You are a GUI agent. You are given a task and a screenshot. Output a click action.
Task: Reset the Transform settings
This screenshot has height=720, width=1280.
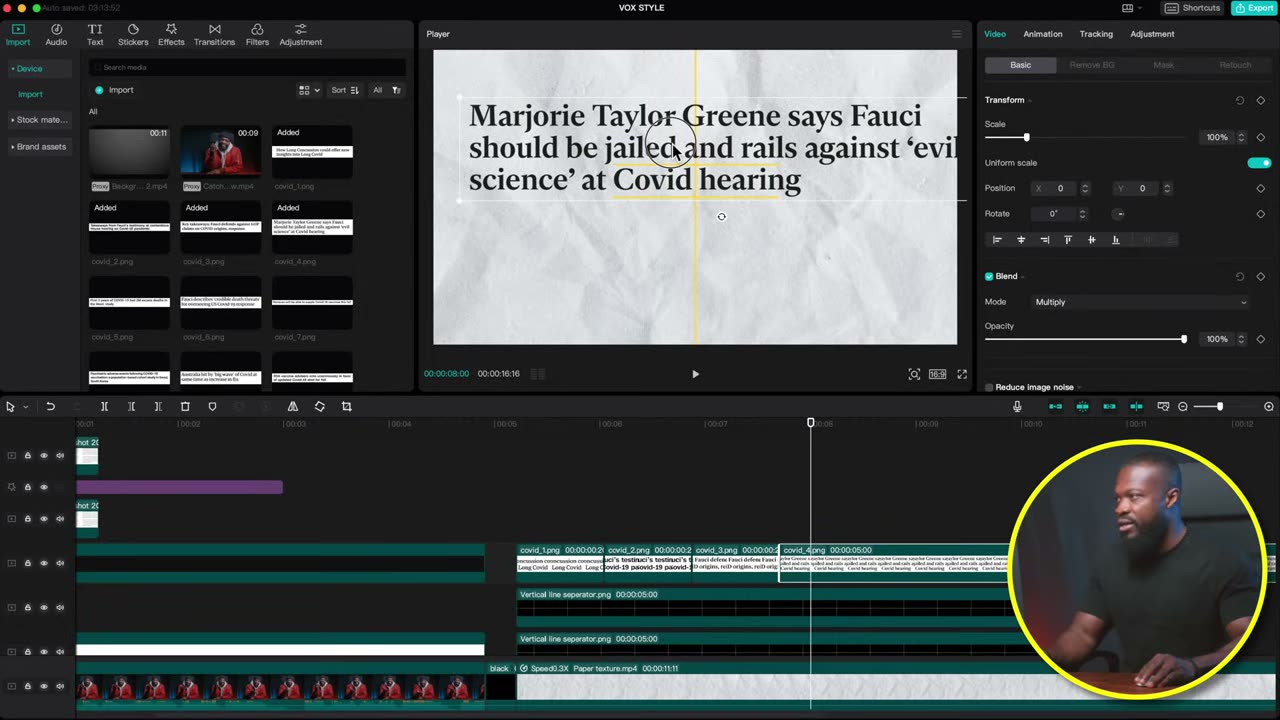point(1240,100)
